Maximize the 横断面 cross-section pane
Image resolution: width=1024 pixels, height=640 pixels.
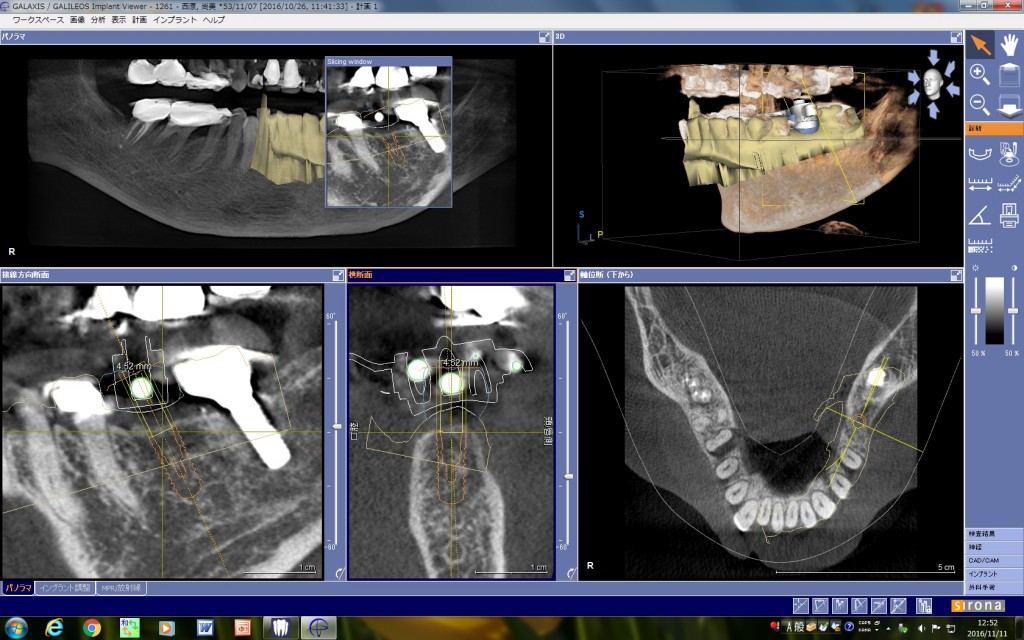[x=569, y=276]
